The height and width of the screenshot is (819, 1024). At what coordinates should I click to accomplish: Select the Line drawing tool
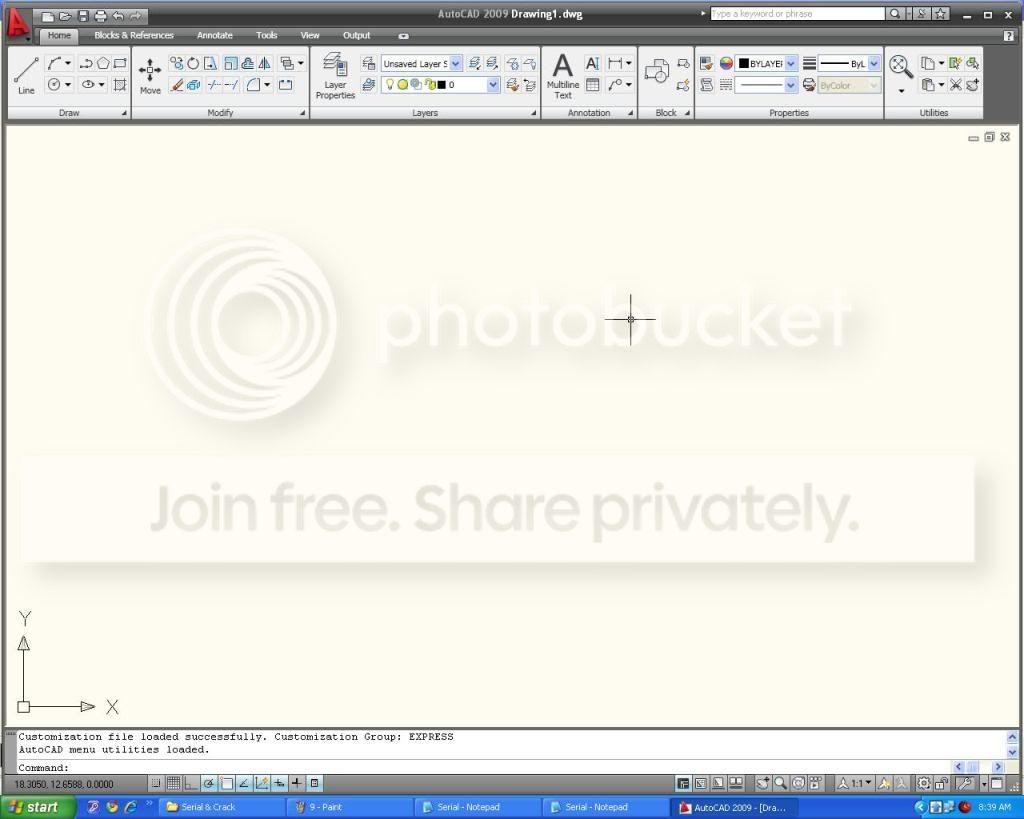click(26, 75)
